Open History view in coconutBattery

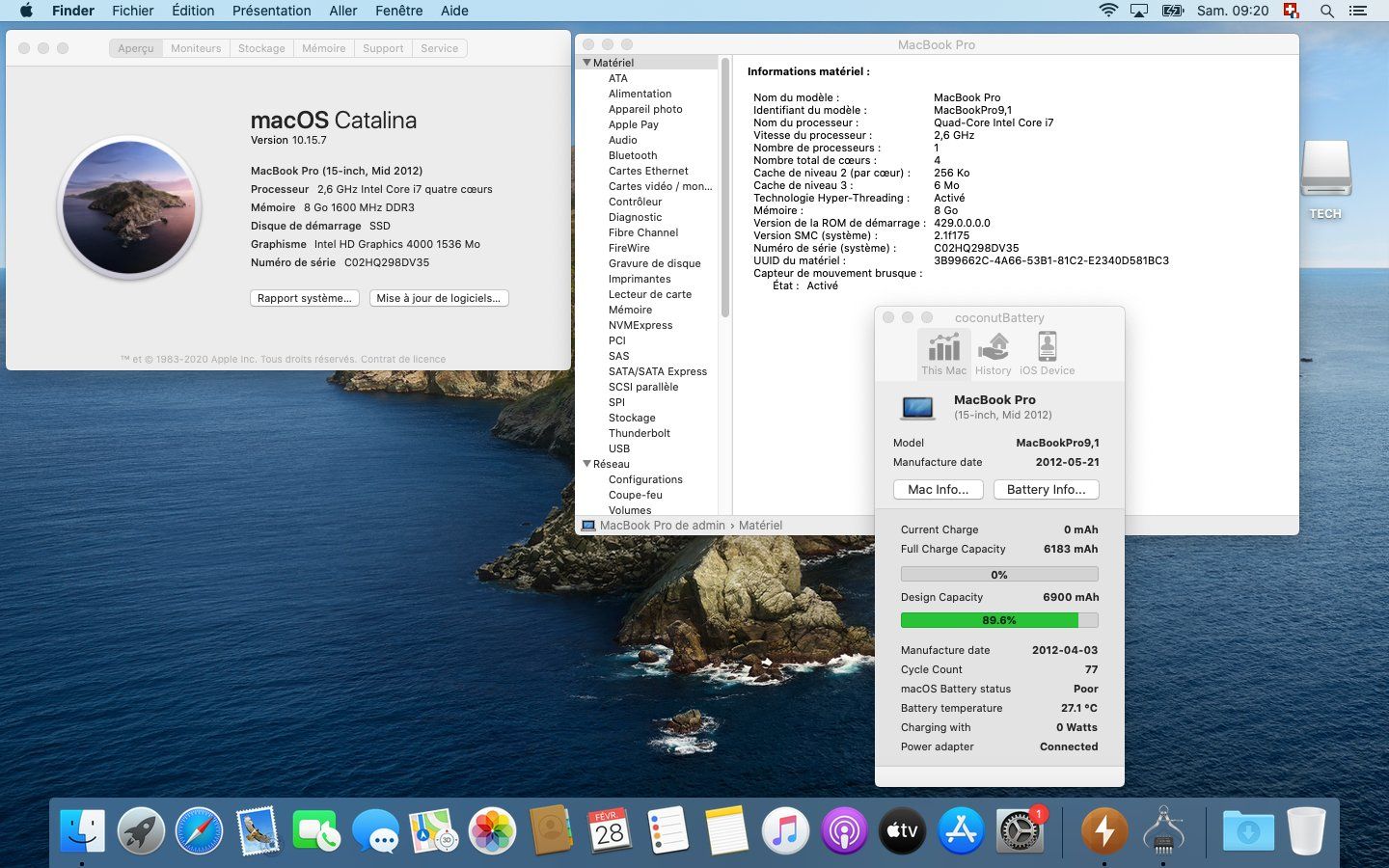click(993, 354)
